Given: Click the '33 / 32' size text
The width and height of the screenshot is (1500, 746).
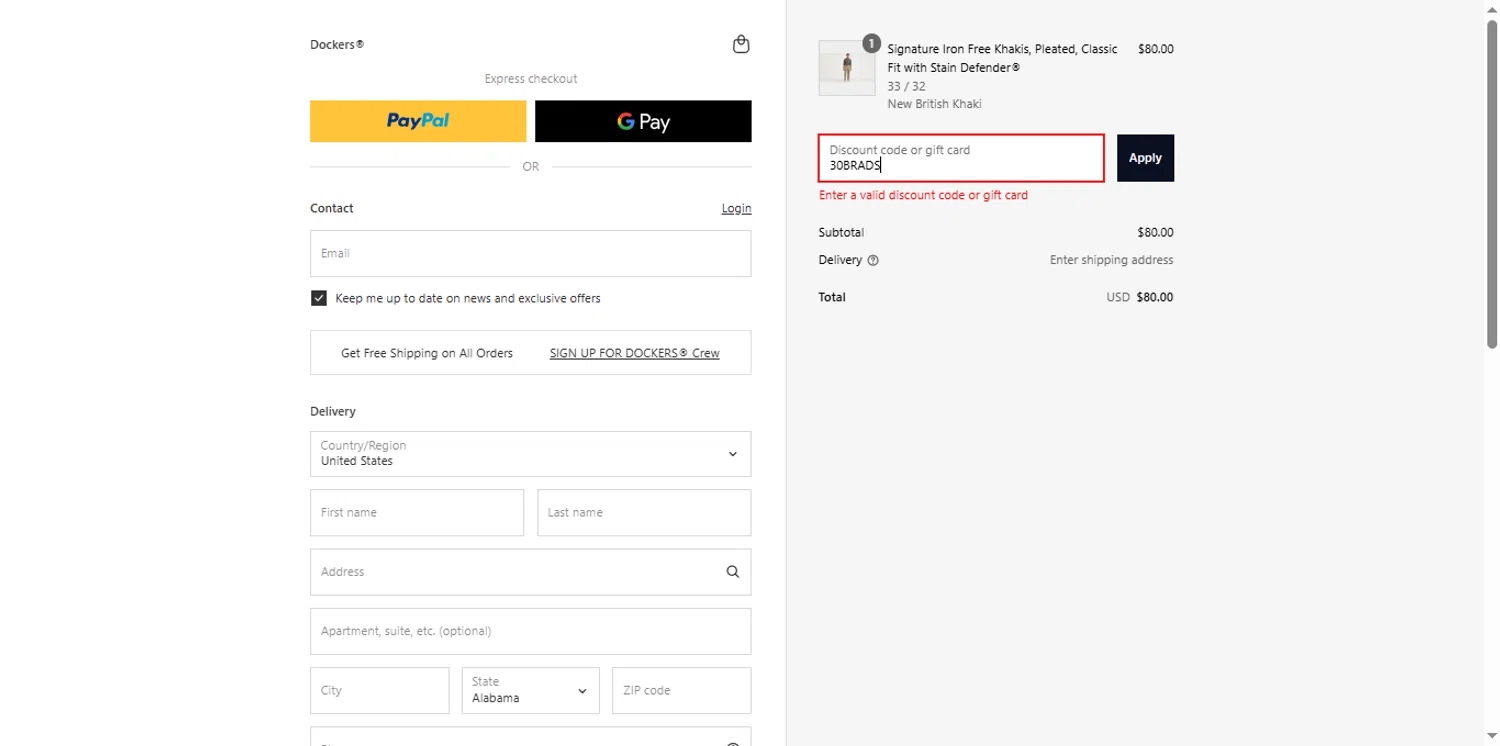Looking at the screenshot, I should [x=906, y=86].
